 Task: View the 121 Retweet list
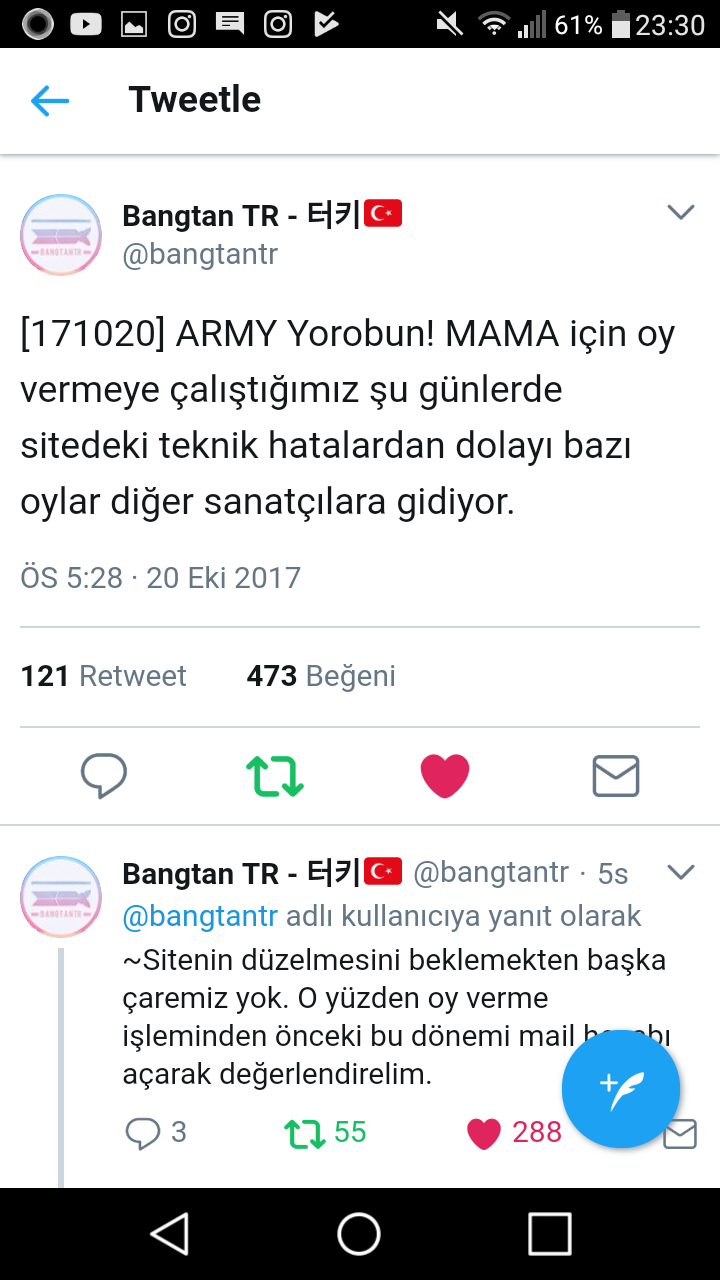[x=104, y=676]
